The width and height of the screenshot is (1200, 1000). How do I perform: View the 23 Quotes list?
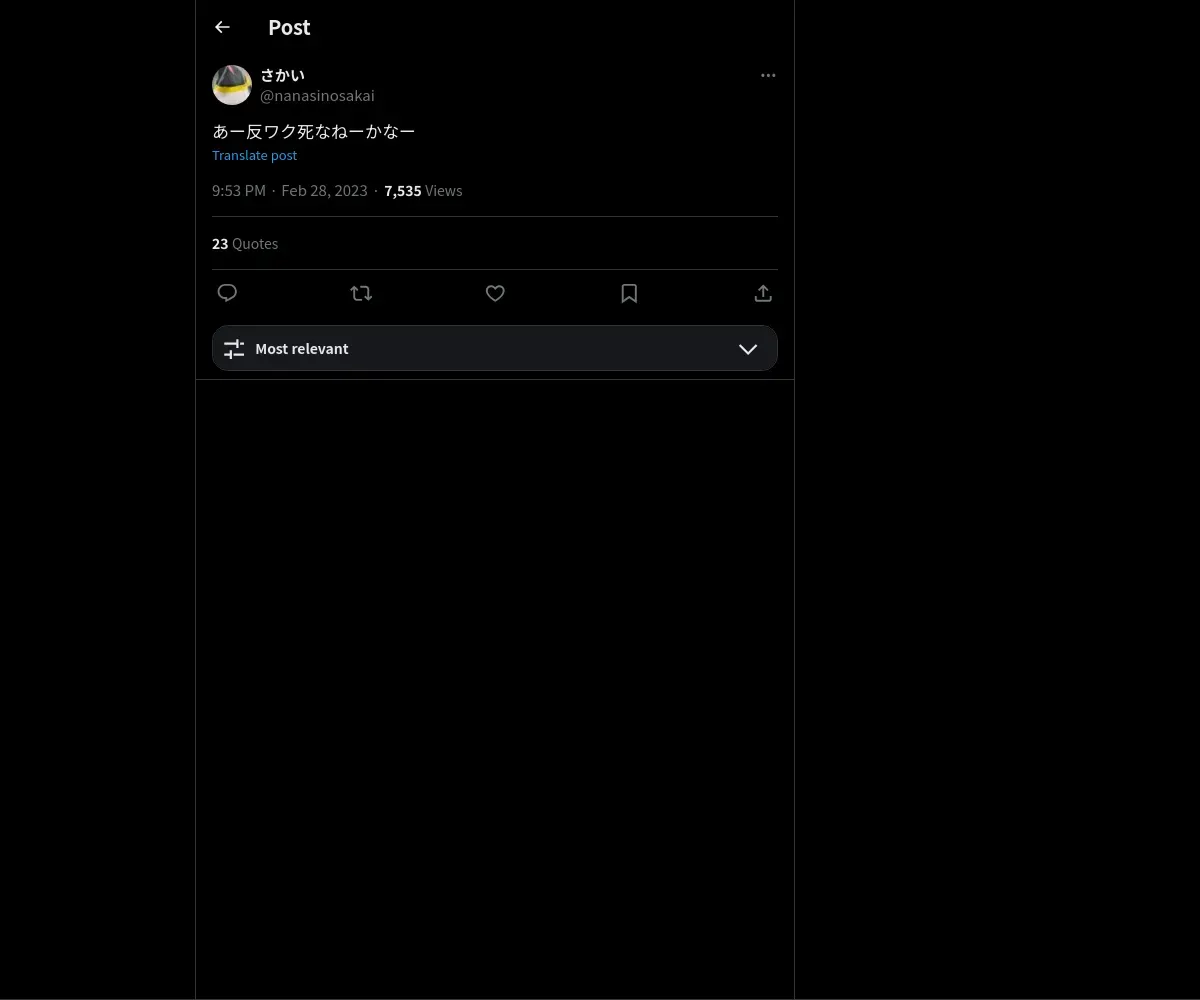[x=245, y=244]
